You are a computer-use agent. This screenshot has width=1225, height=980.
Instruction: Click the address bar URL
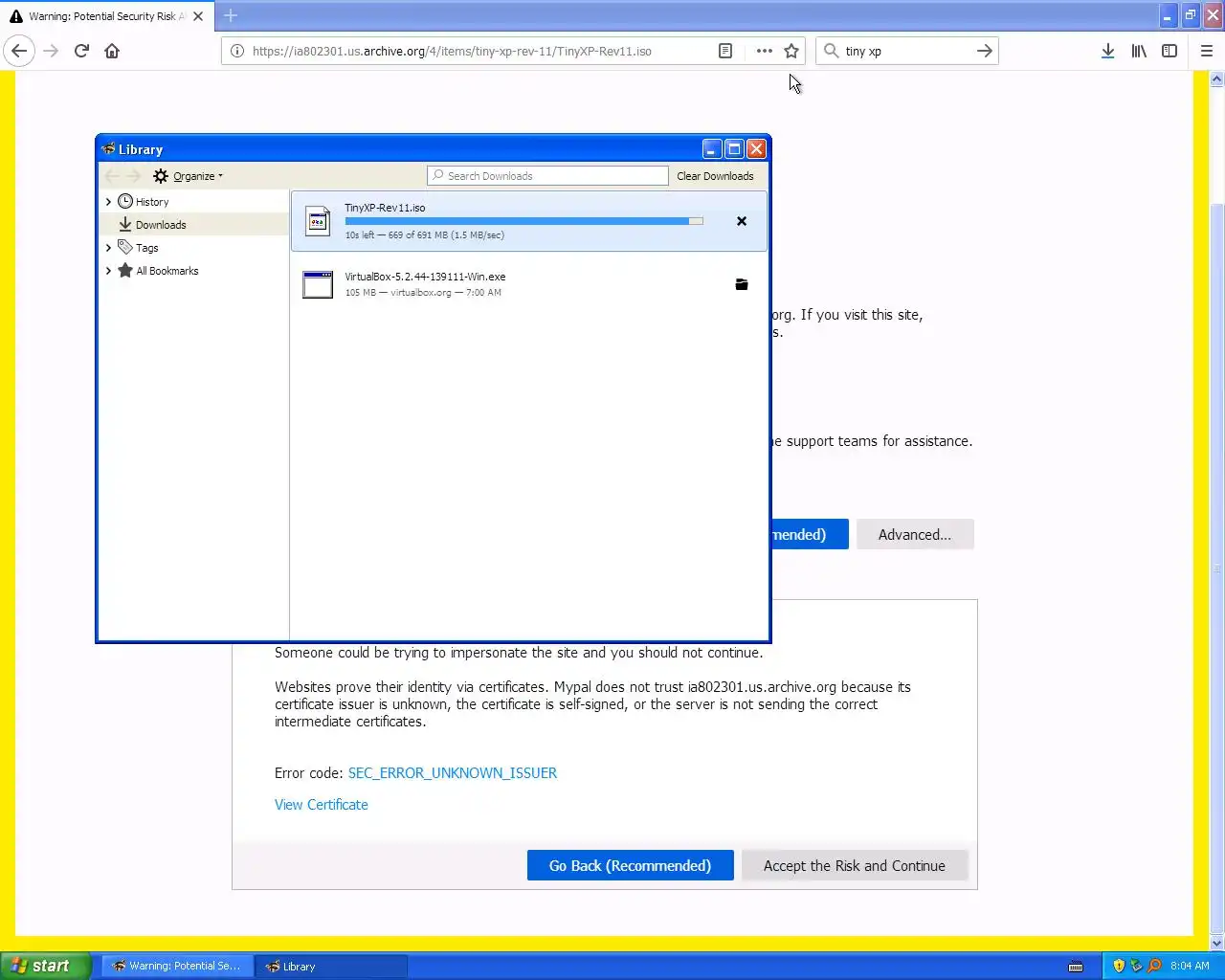(x=452, y=51)
